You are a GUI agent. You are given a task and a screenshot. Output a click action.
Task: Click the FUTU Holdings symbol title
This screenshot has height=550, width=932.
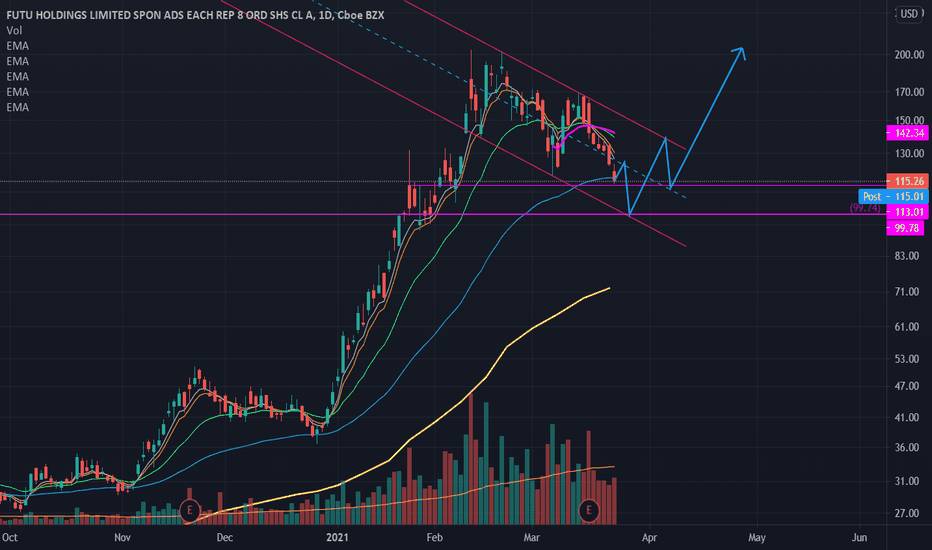[195, 15]
